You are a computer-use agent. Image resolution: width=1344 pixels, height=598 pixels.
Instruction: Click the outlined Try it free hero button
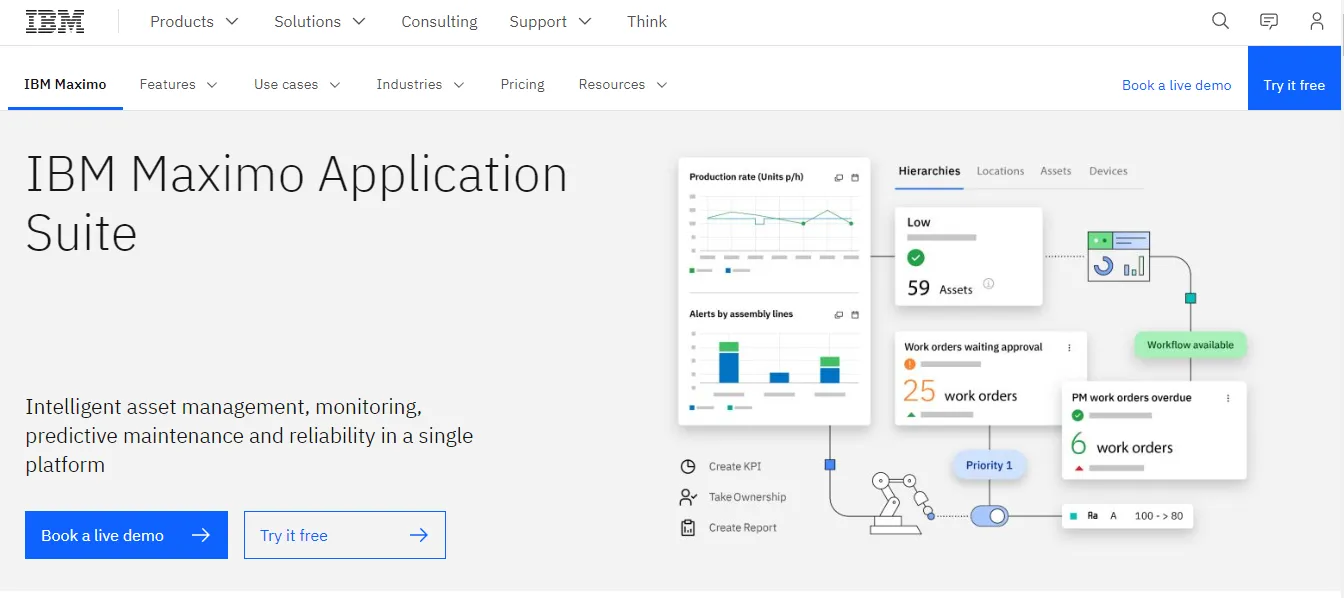point(345,535)
